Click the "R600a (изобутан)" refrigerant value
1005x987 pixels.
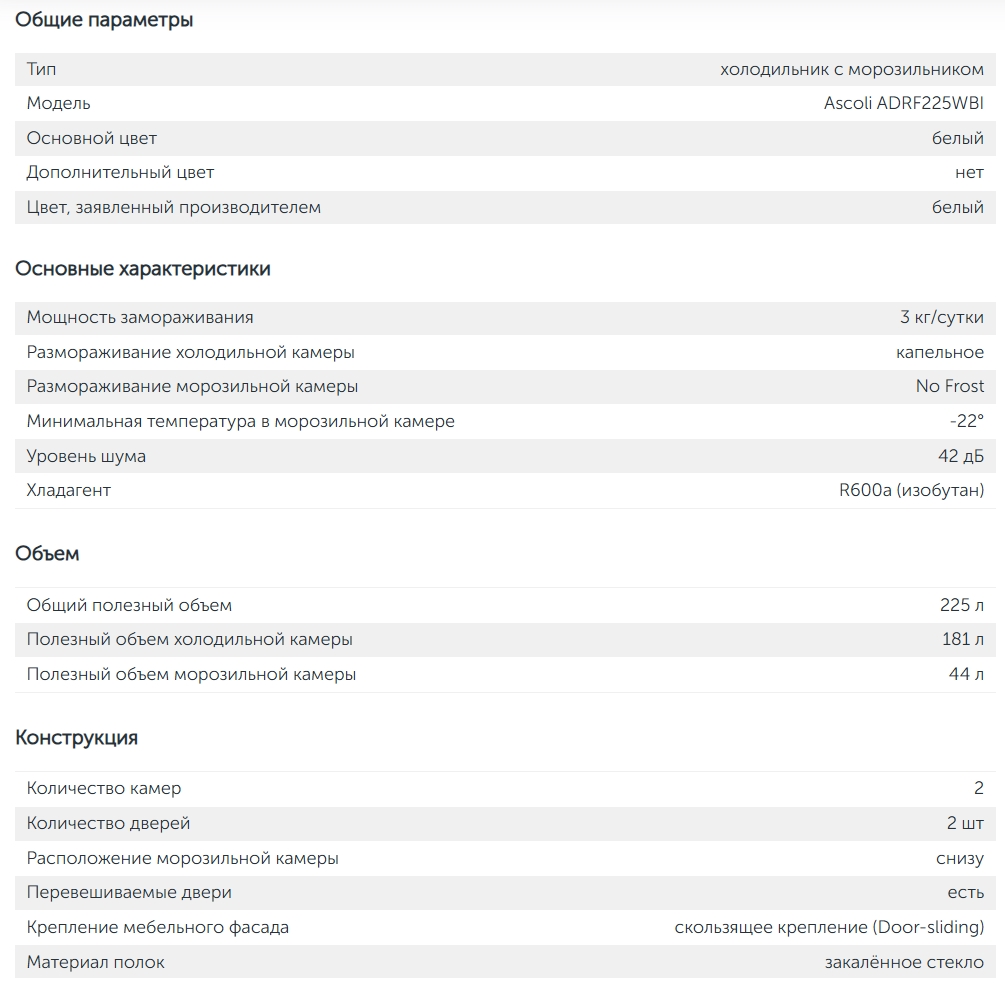[x=911, y=491]
